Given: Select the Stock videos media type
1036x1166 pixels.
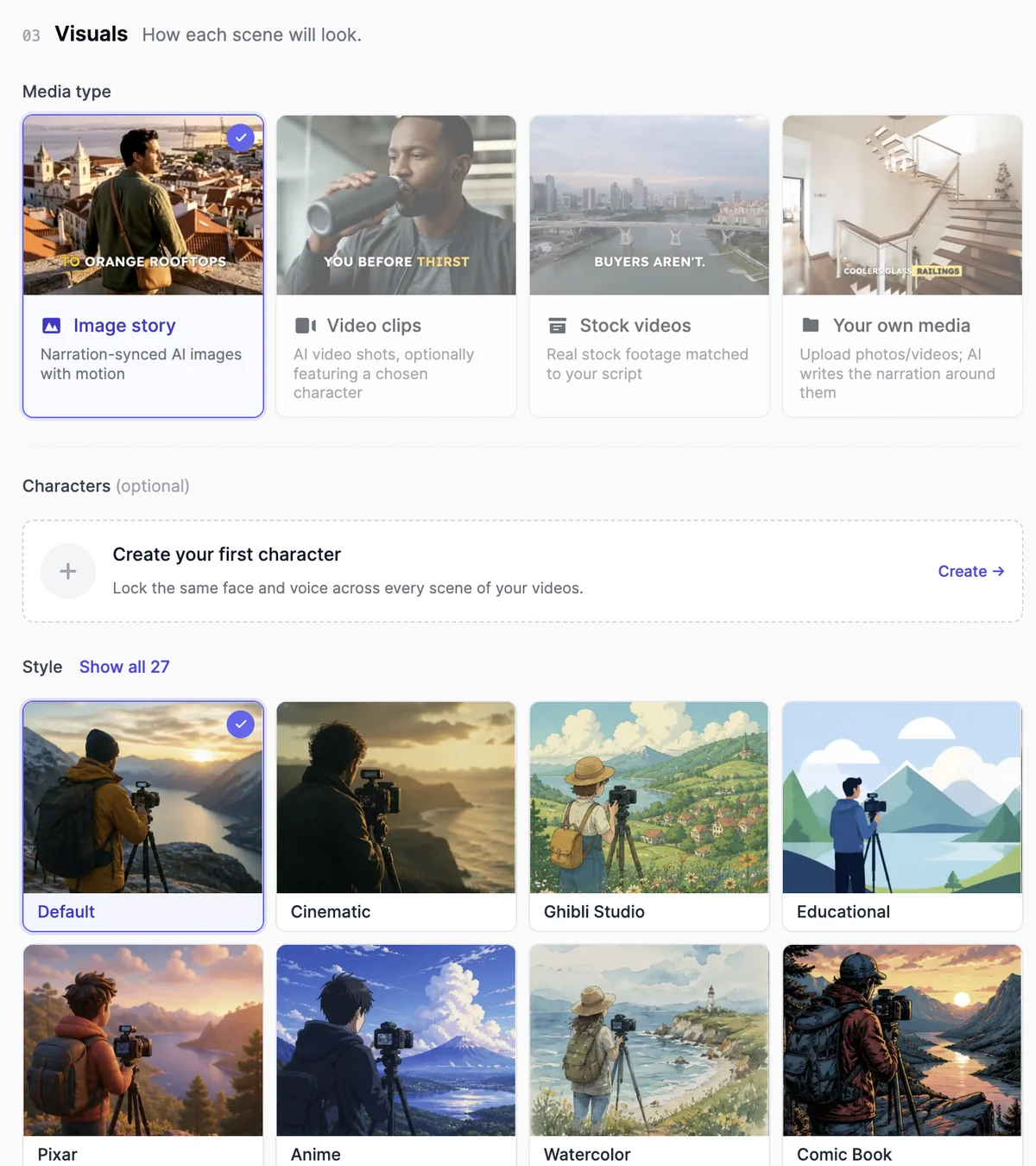Looking at the screenshot, I should click(x=649, y=266).
